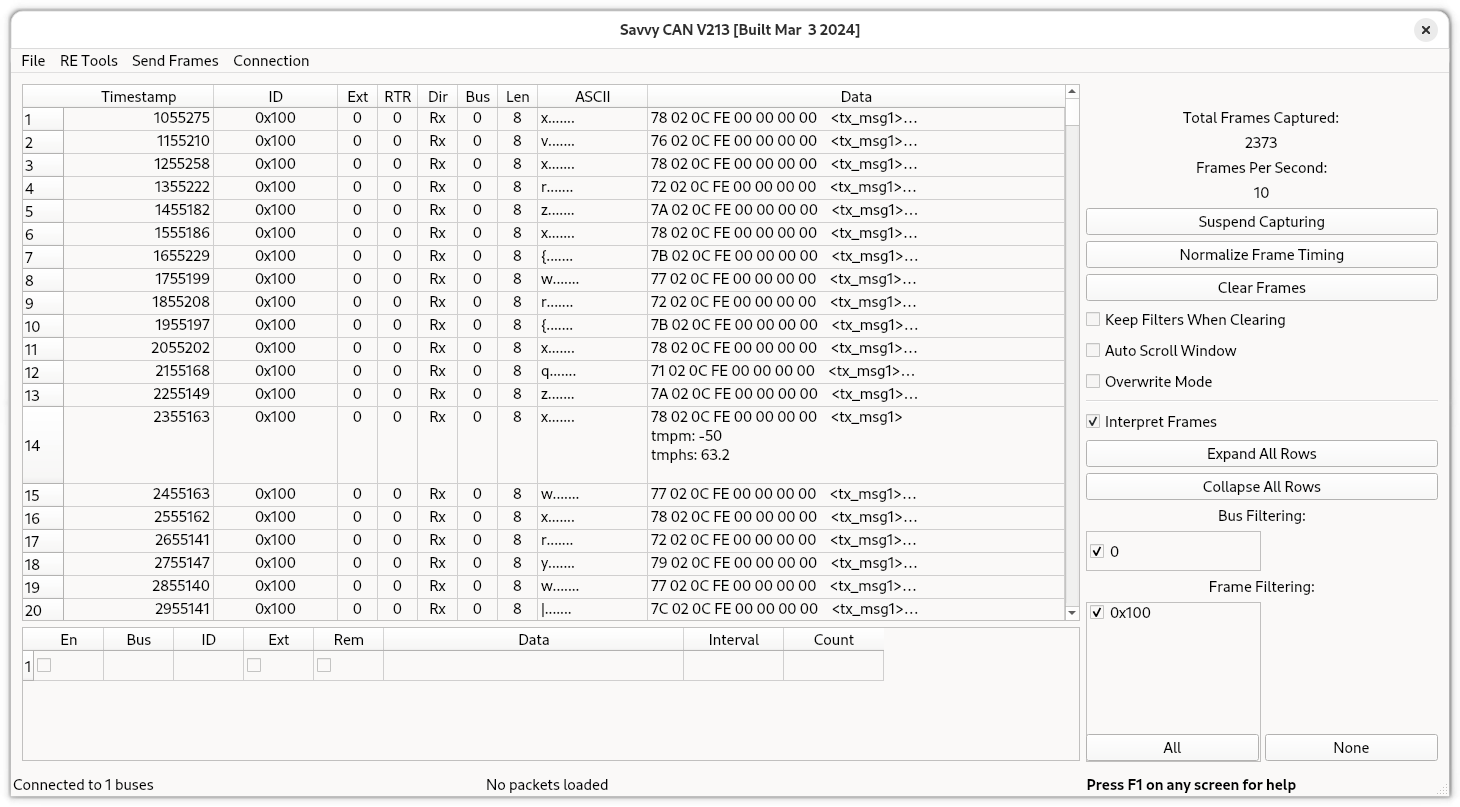Click 'Connected to 1 buses' in status bar
The image size is (1460, 807).
(x=84, y=785)
